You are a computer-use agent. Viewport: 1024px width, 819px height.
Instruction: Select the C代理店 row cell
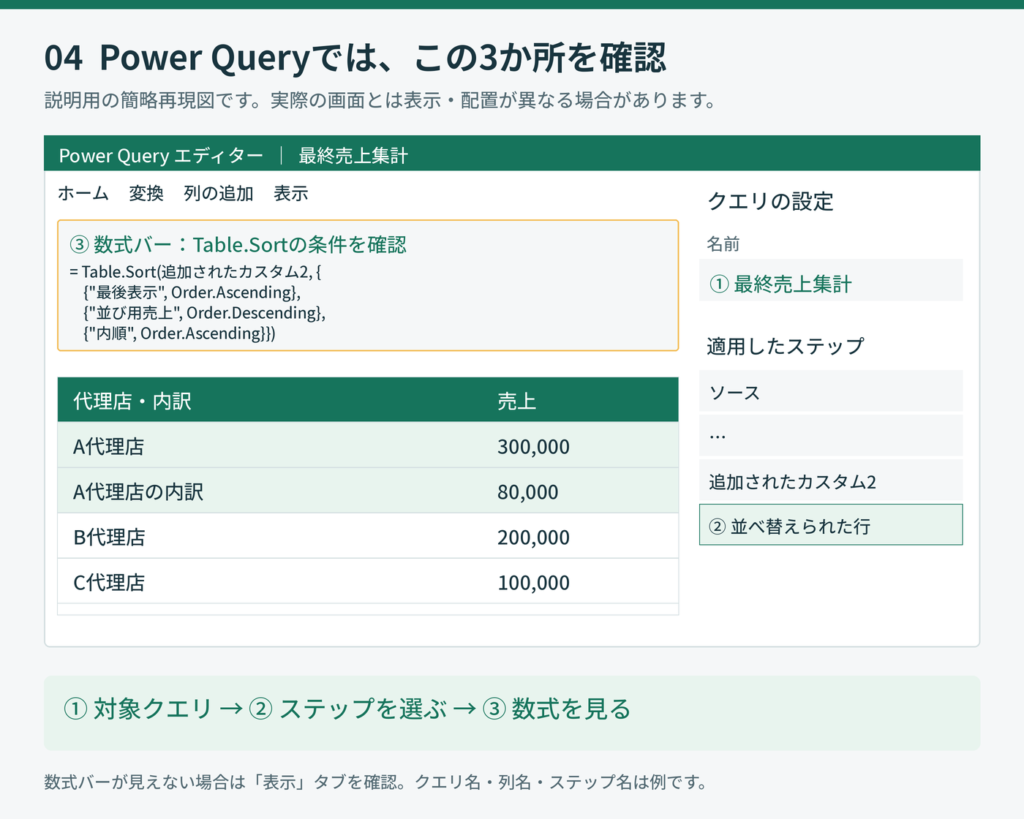pos(108,582)
